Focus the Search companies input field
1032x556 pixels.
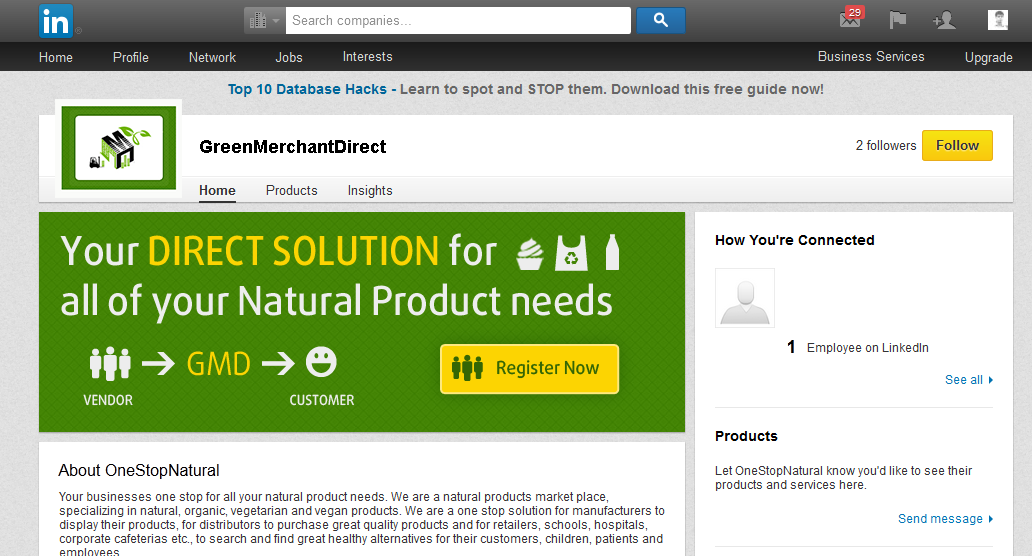pos(458,20)
